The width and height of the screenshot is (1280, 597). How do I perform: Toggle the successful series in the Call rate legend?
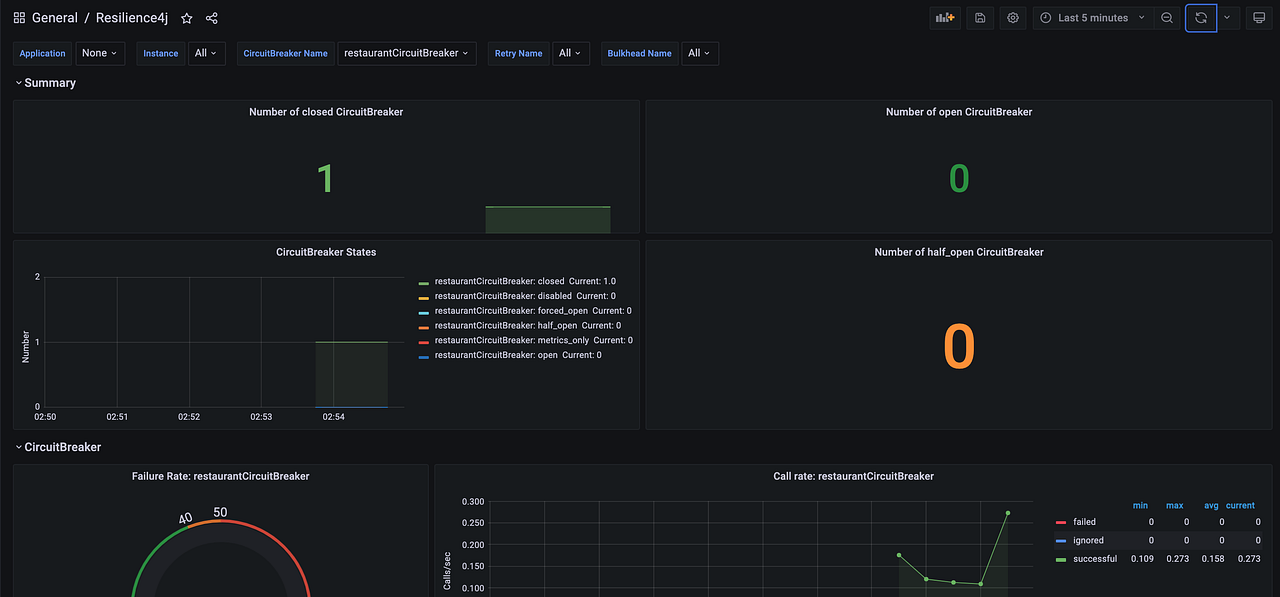pyautogui.click(x=1096, y=558)
